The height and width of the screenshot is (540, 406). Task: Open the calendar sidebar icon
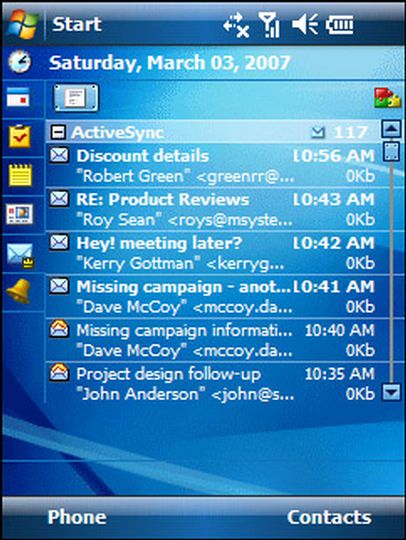[18, 97]
